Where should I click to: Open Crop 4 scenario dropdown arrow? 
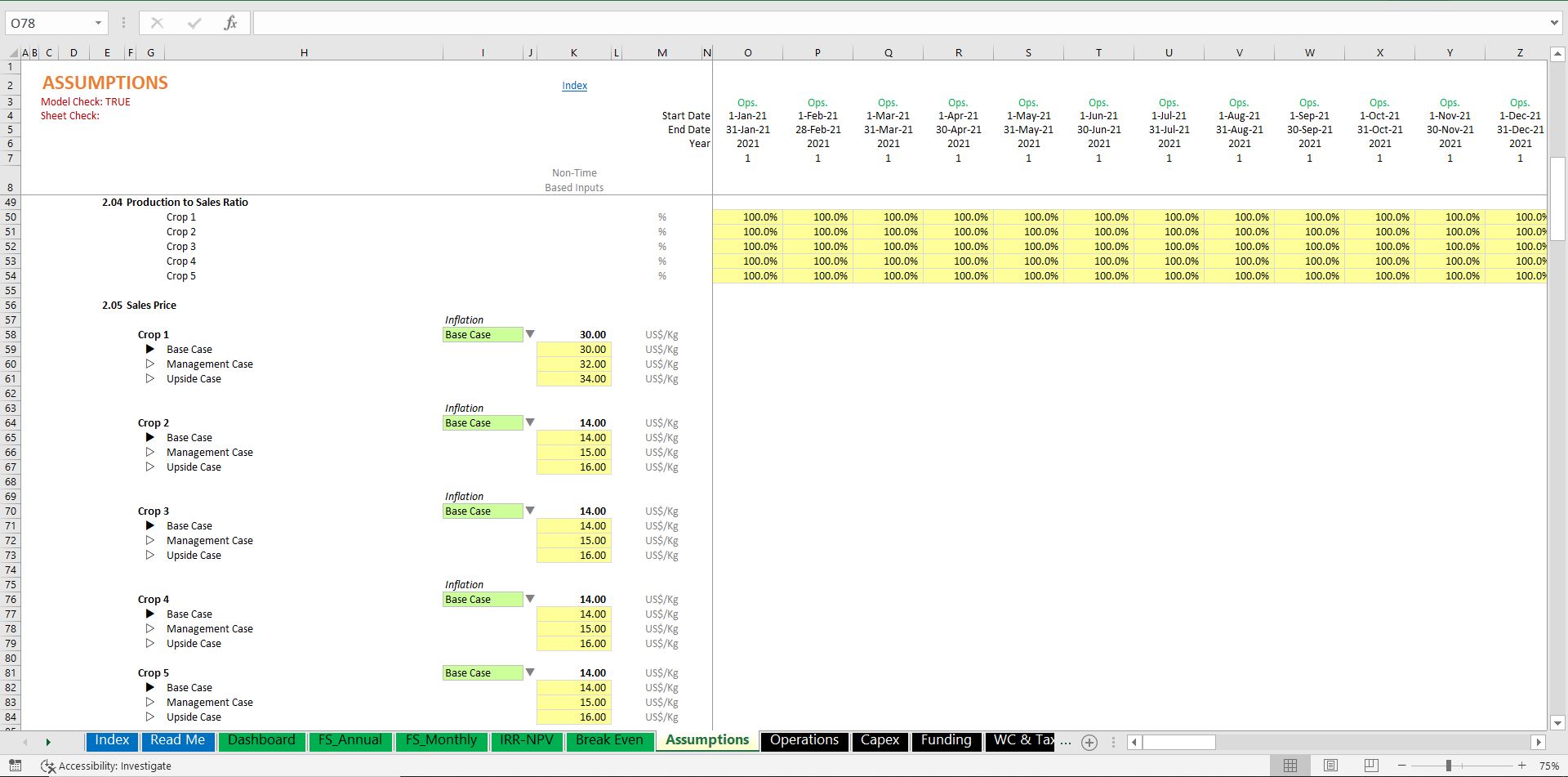530,599
